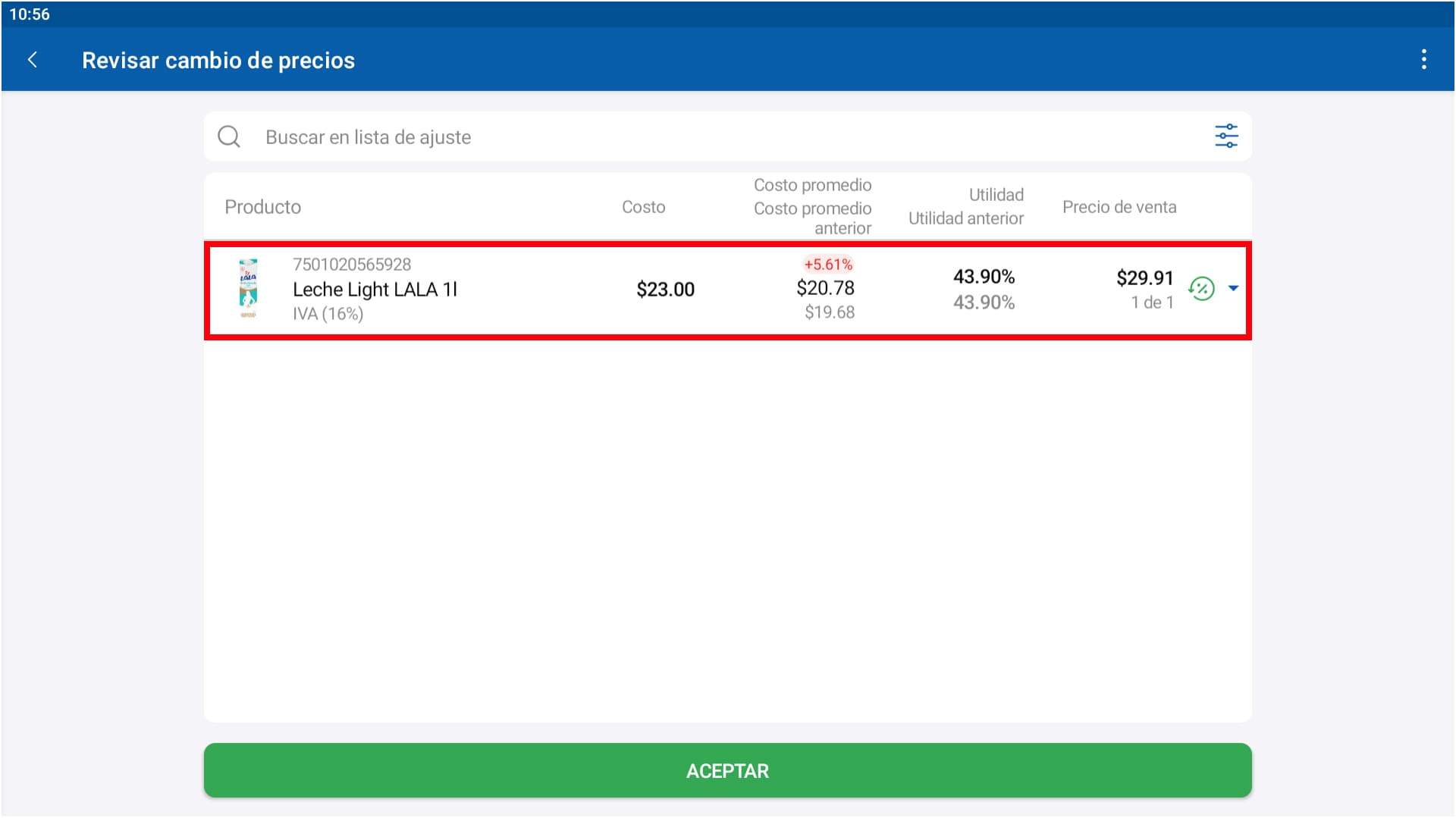Click the Leche Light LALA product thumbnail

[248, 289]
